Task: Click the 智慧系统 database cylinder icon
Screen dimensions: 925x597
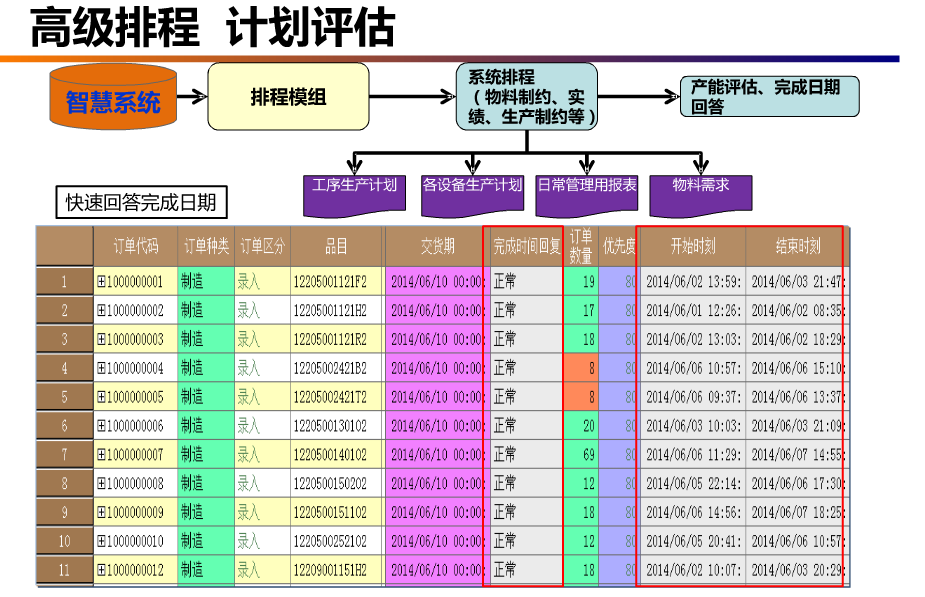Action: pos(112,101)
